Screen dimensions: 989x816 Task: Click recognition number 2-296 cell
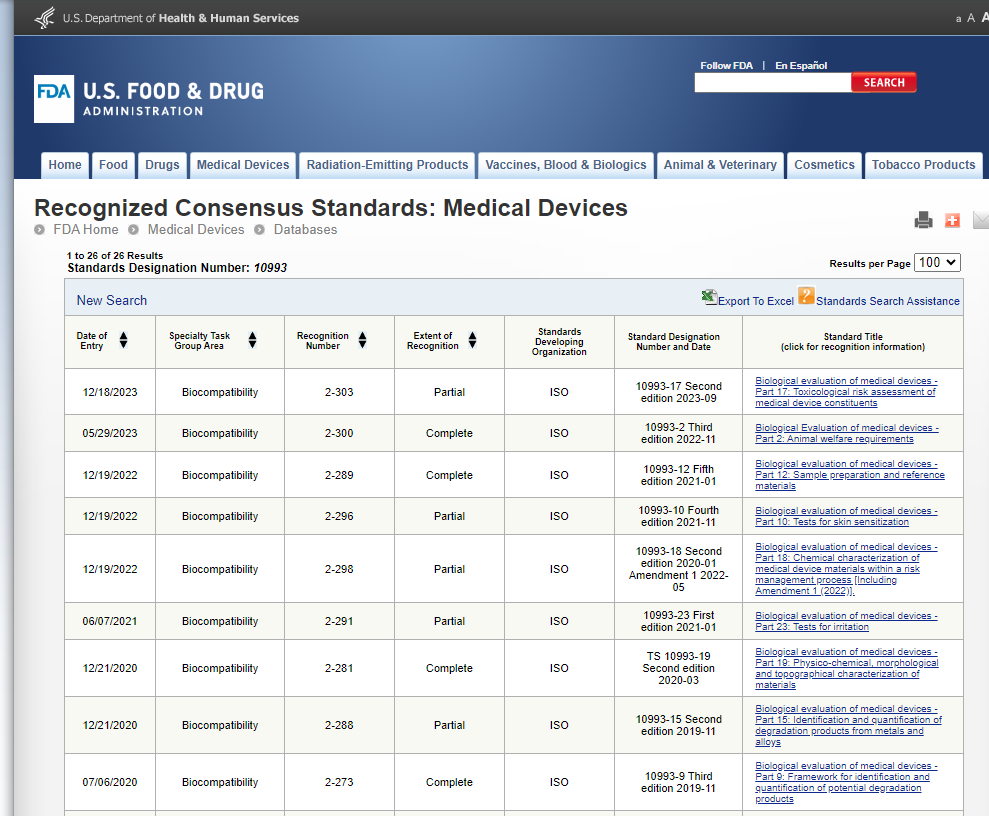pos(339,516)
